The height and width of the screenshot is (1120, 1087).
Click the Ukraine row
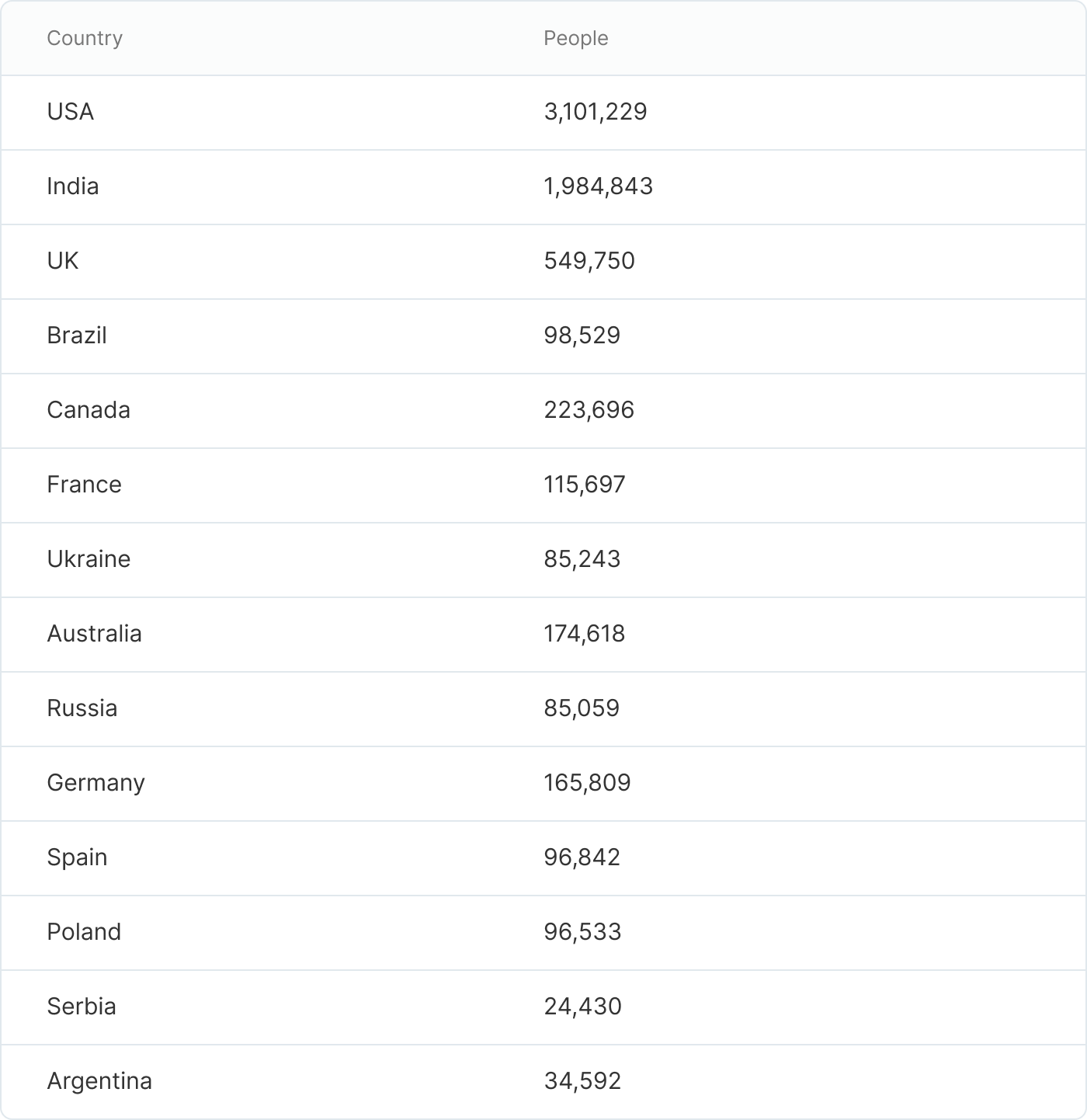89,559
